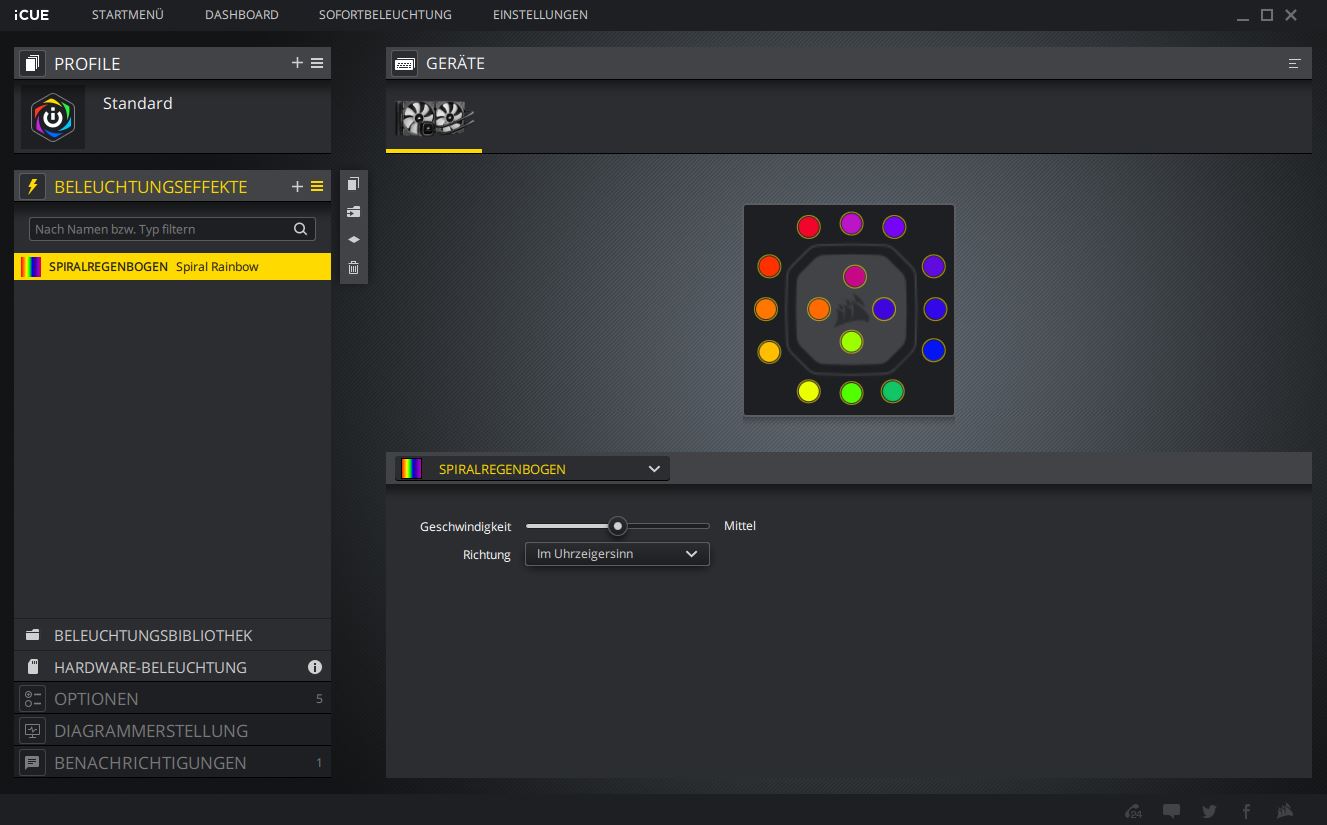Click the Beleuchtungsbibliothek folder icon
The height and width of the screenshot is (825, 1327).
point(32,635)
